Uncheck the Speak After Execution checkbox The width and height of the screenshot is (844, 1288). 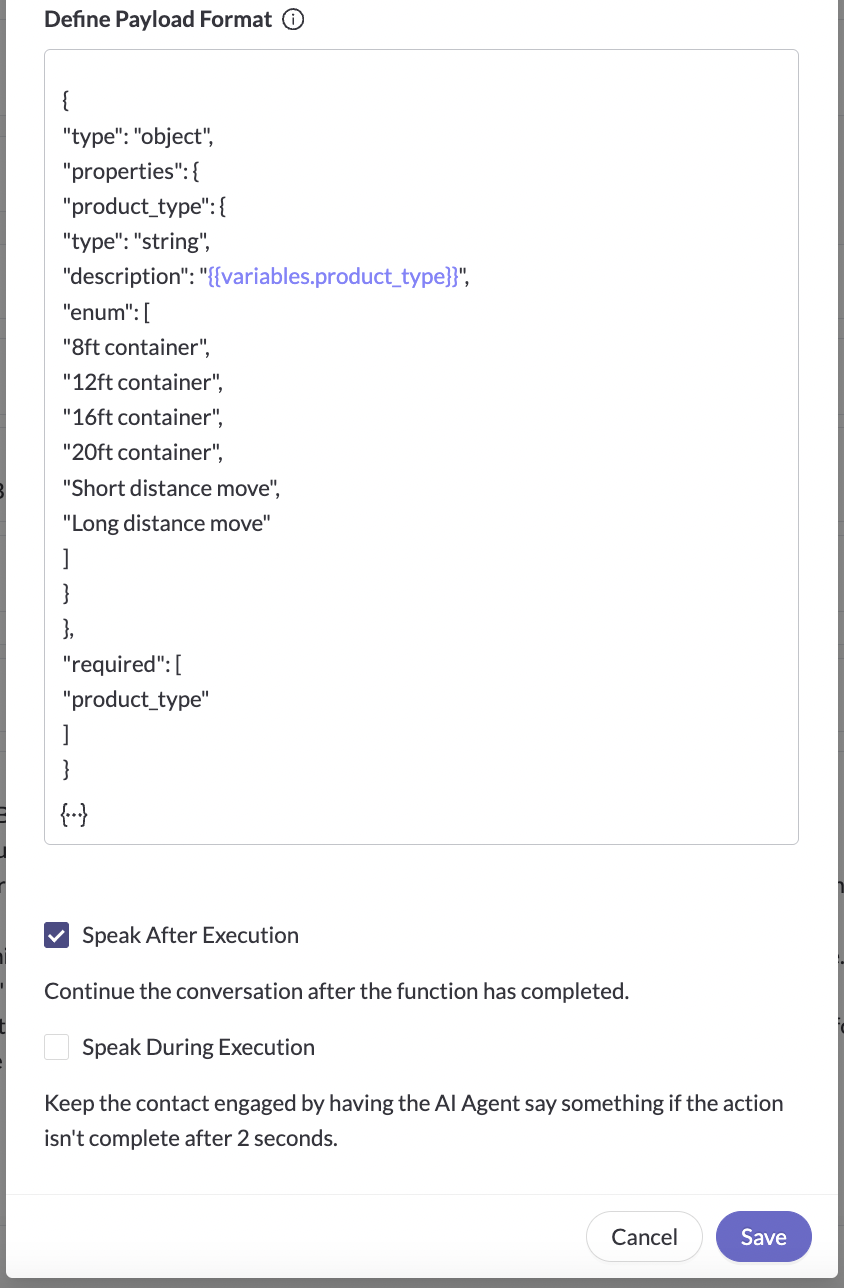(57, 935)
